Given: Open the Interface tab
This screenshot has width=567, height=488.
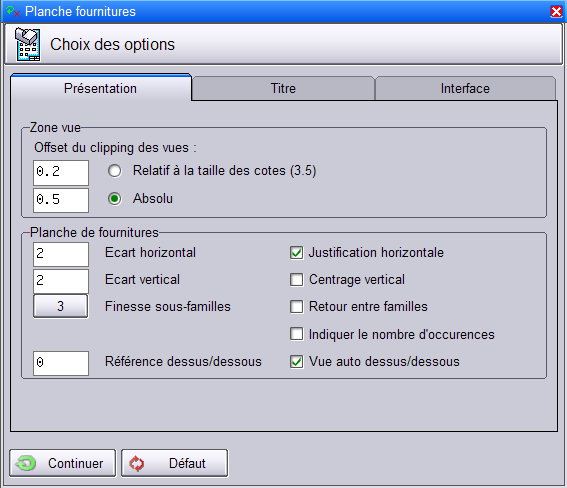Looking at the screenshot, I should pos(465,89).
